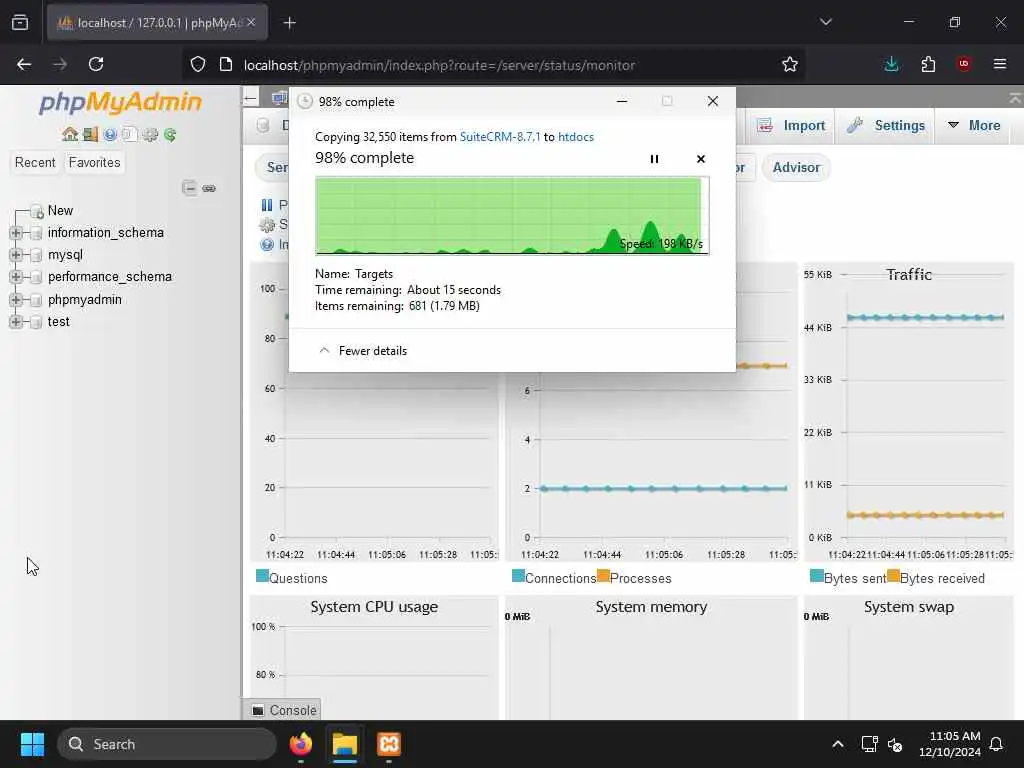Open the phpMyAdmin Console bar

coord(284,710)
